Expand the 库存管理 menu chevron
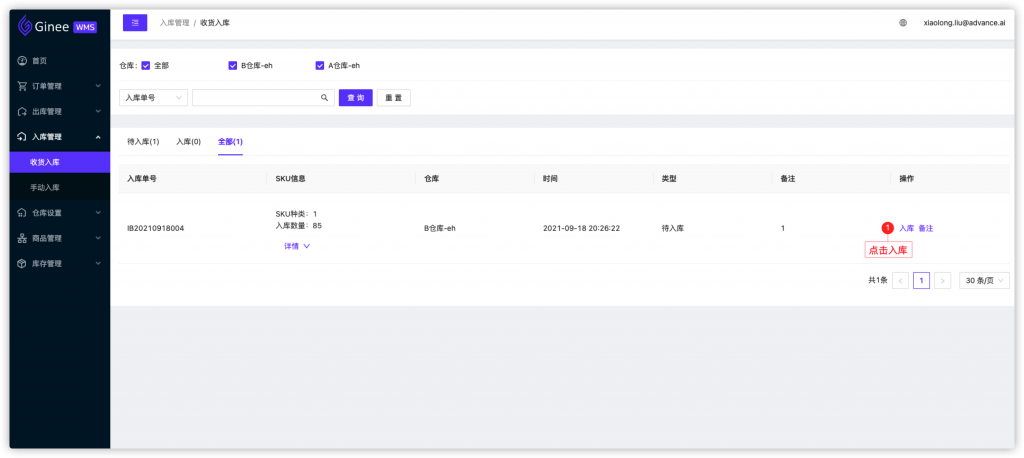Viewport: 1024px width, 458px height. click(98, 264)
